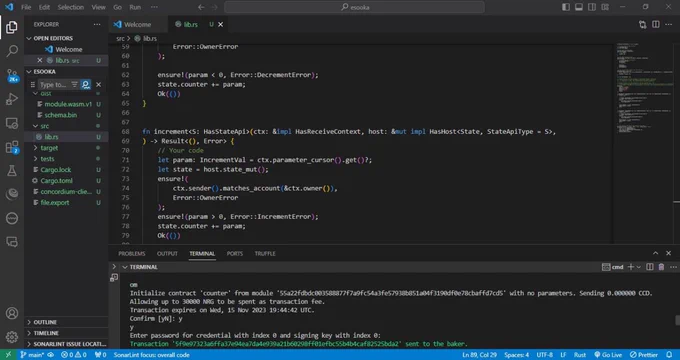Viewport: 680px width, 360px height.
Task: Open Explorer views and more actions ellipsis
Action: (x=97, y=25)
